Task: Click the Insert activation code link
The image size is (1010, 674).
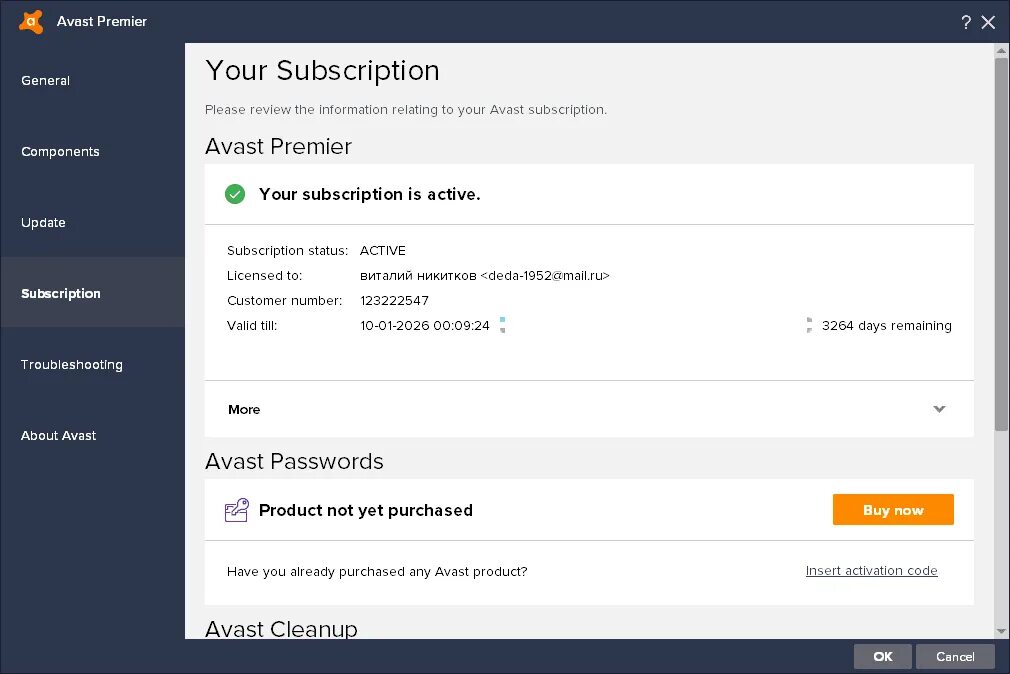Action: [x=871, y=571]
